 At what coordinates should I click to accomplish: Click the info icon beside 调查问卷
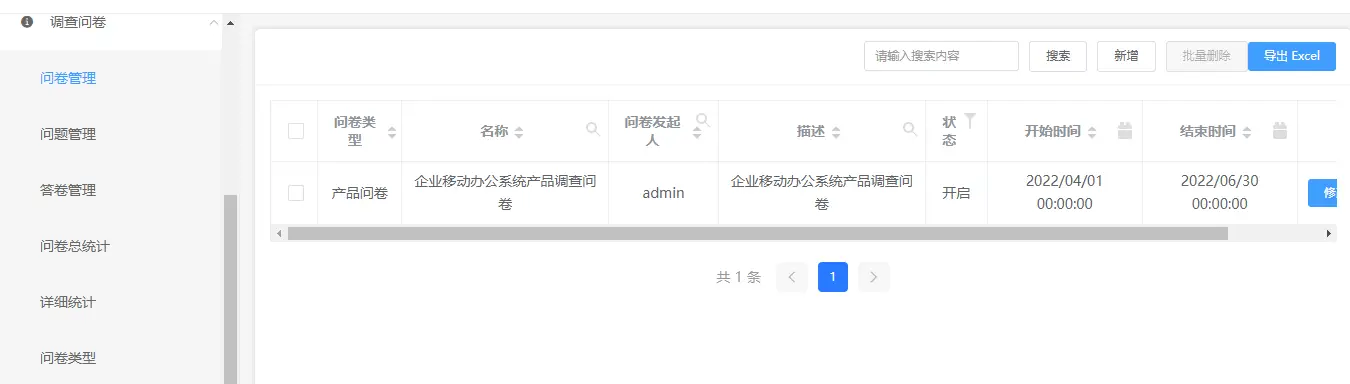[x=27, y=21]
